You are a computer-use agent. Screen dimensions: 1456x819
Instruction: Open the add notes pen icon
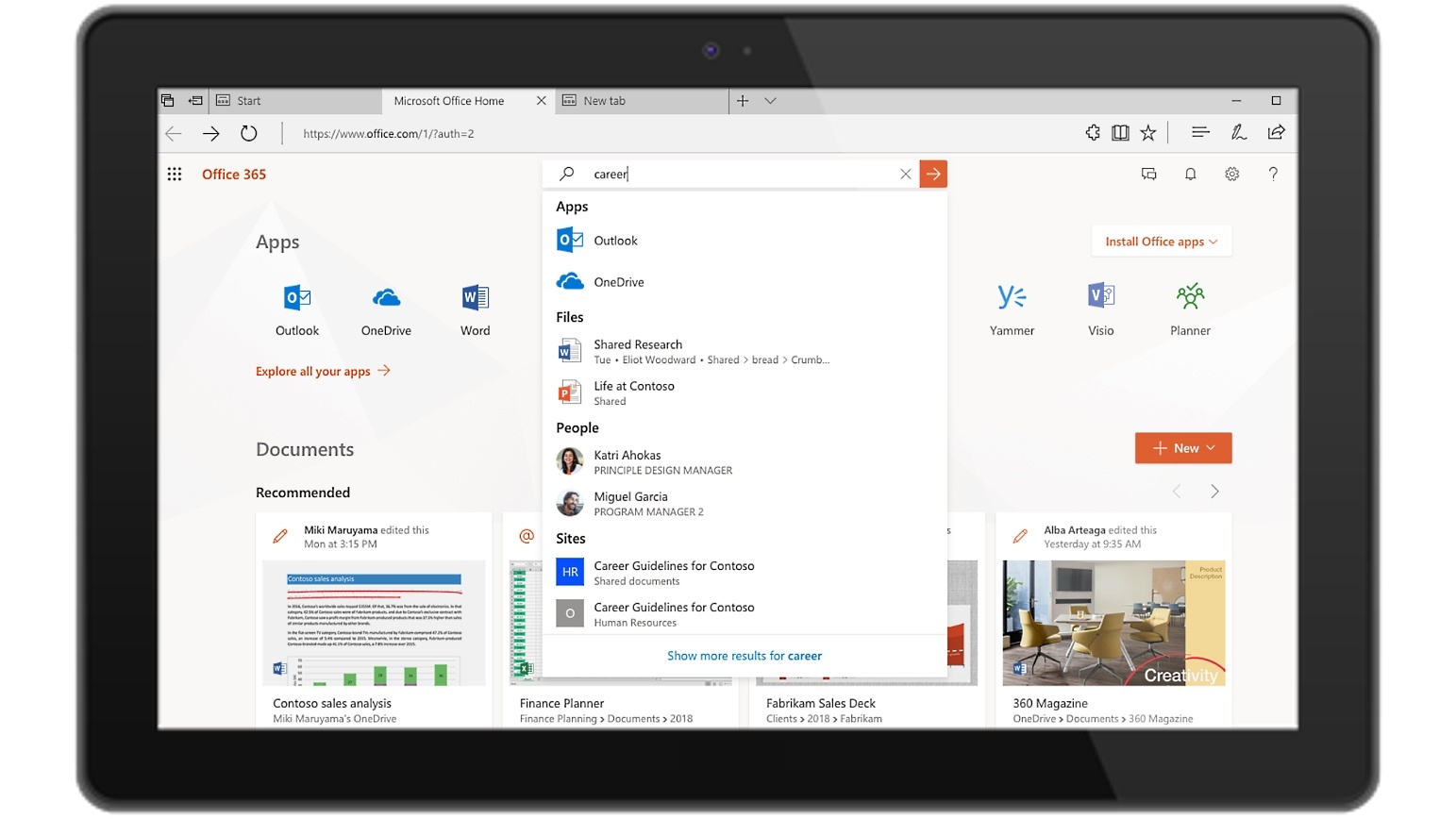1238,133
